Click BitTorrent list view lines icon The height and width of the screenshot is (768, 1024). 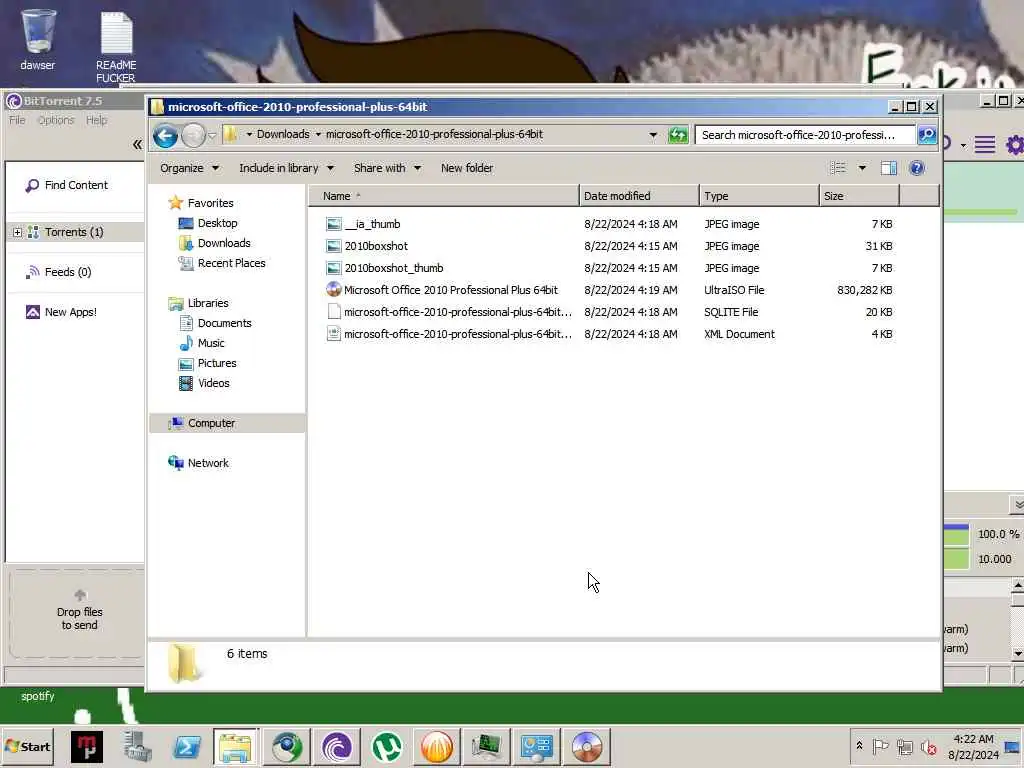tap(984, 144)
